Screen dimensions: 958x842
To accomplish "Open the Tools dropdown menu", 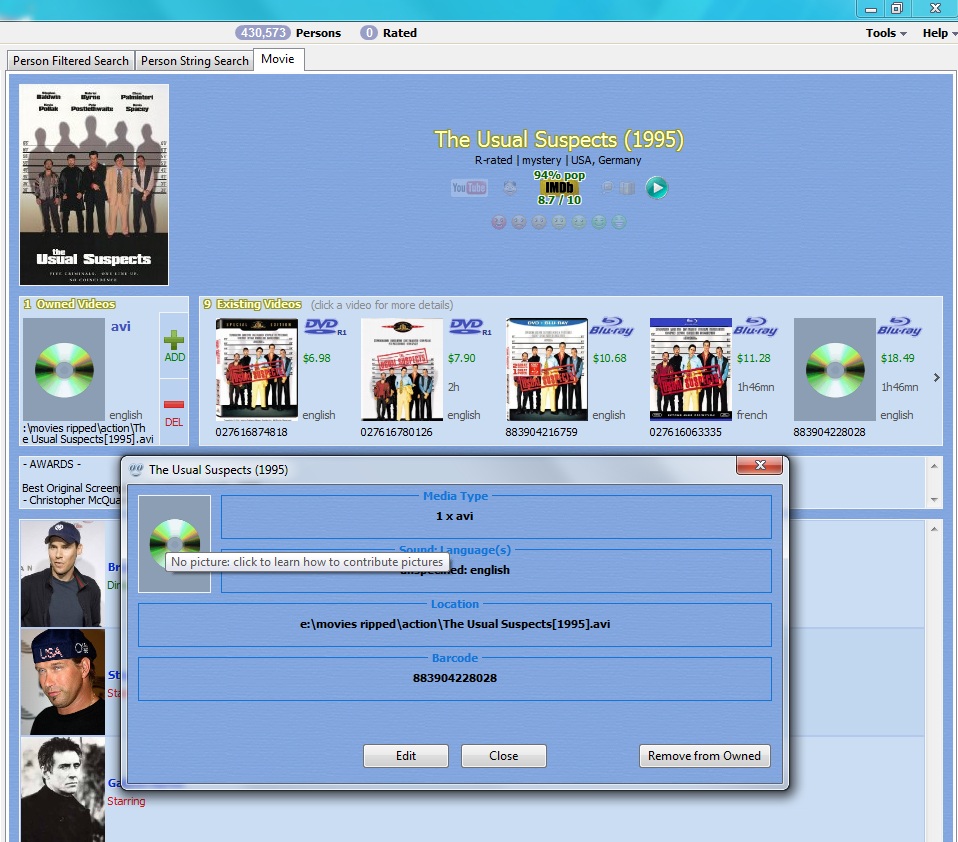I will (x=885, y=33).
